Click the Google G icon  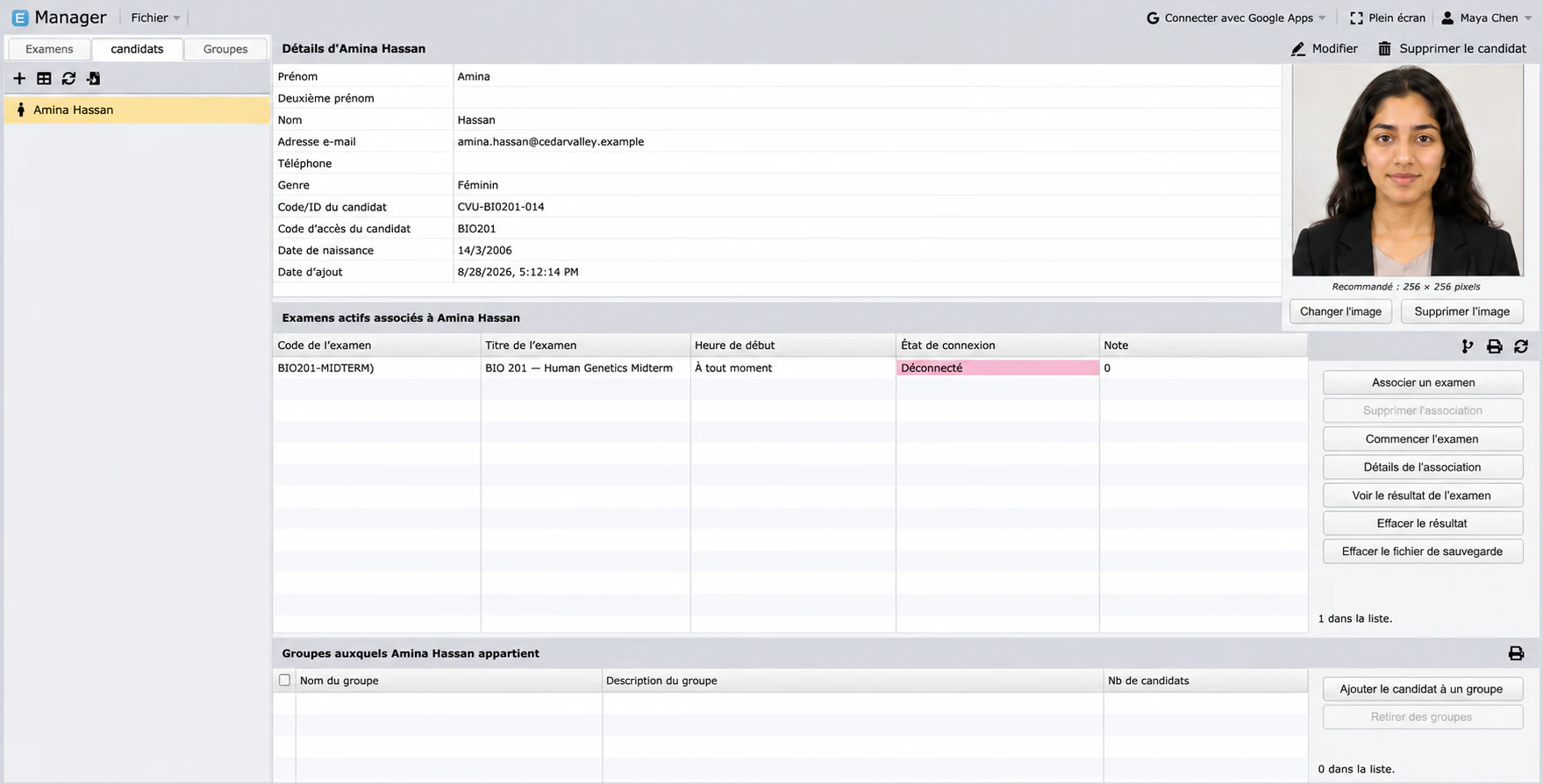[x=1153, y=18]
